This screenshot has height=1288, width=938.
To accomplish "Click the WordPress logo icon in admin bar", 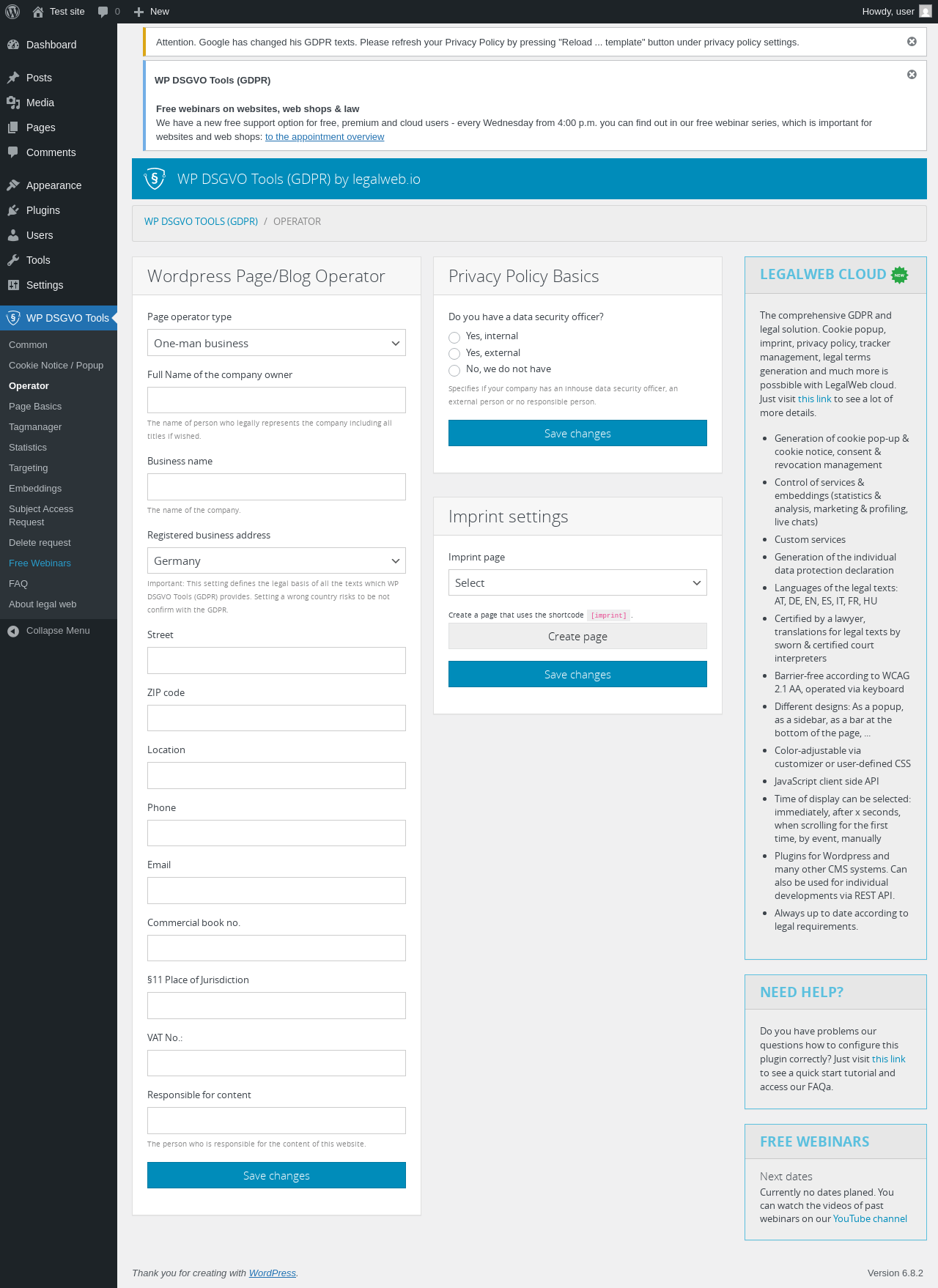I will point(12,12).
